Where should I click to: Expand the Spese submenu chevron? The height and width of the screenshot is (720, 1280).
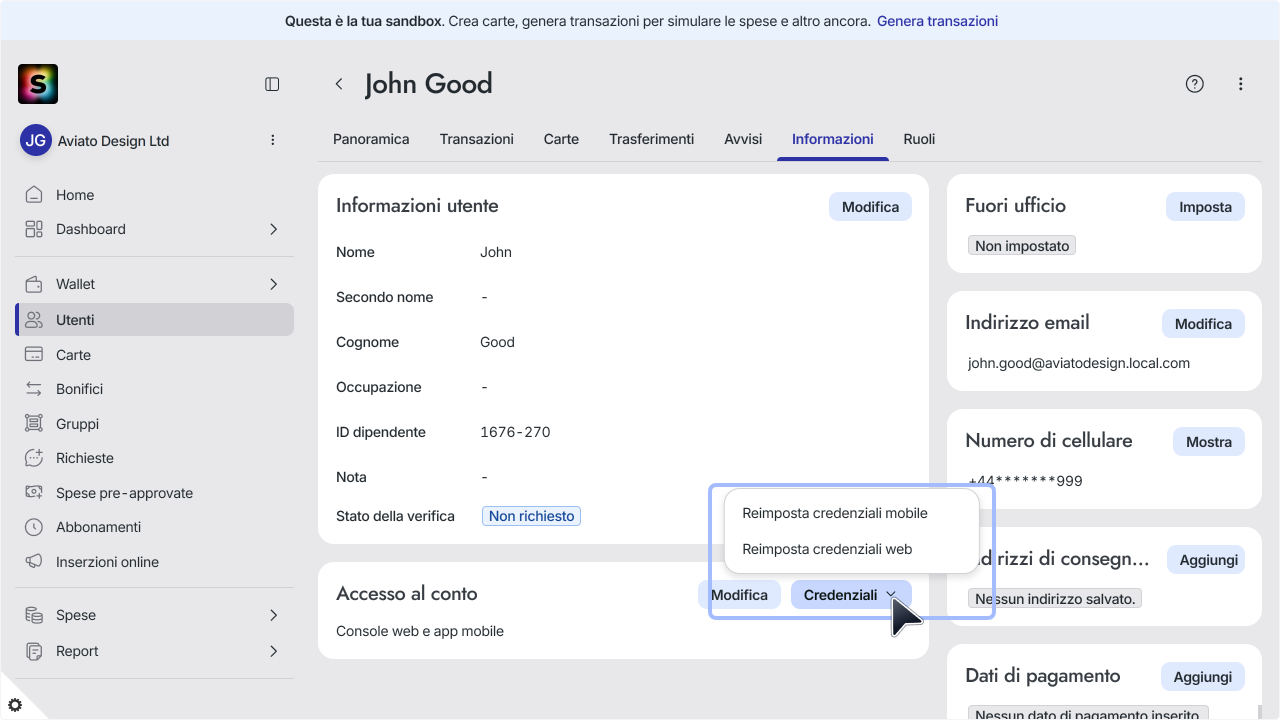tap(274, 615)
